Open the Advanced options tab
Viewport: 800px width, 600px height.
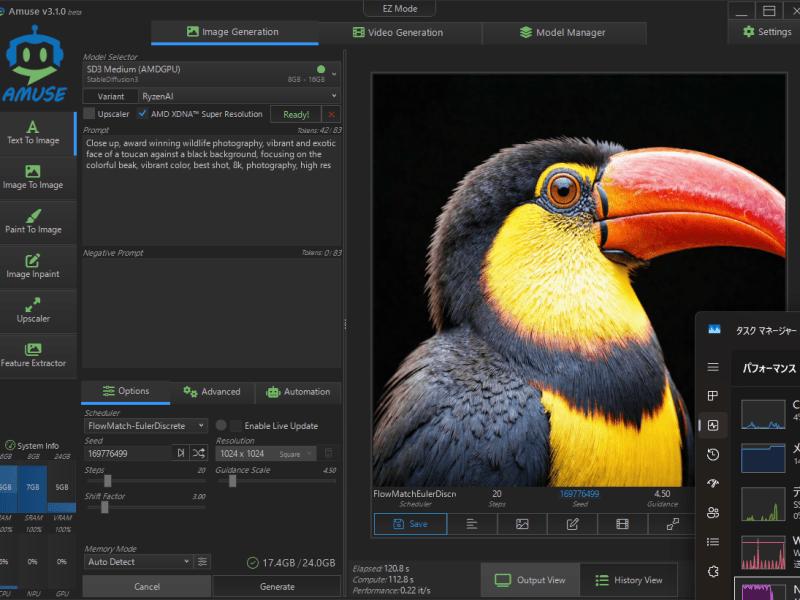coord(212,391)
